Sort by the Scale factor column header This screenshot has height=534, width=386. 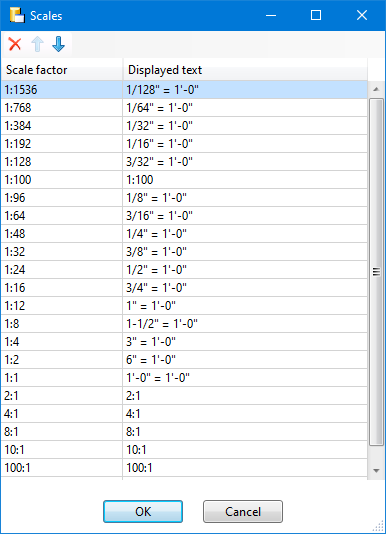pyautogui.click(x=61, y=70)
